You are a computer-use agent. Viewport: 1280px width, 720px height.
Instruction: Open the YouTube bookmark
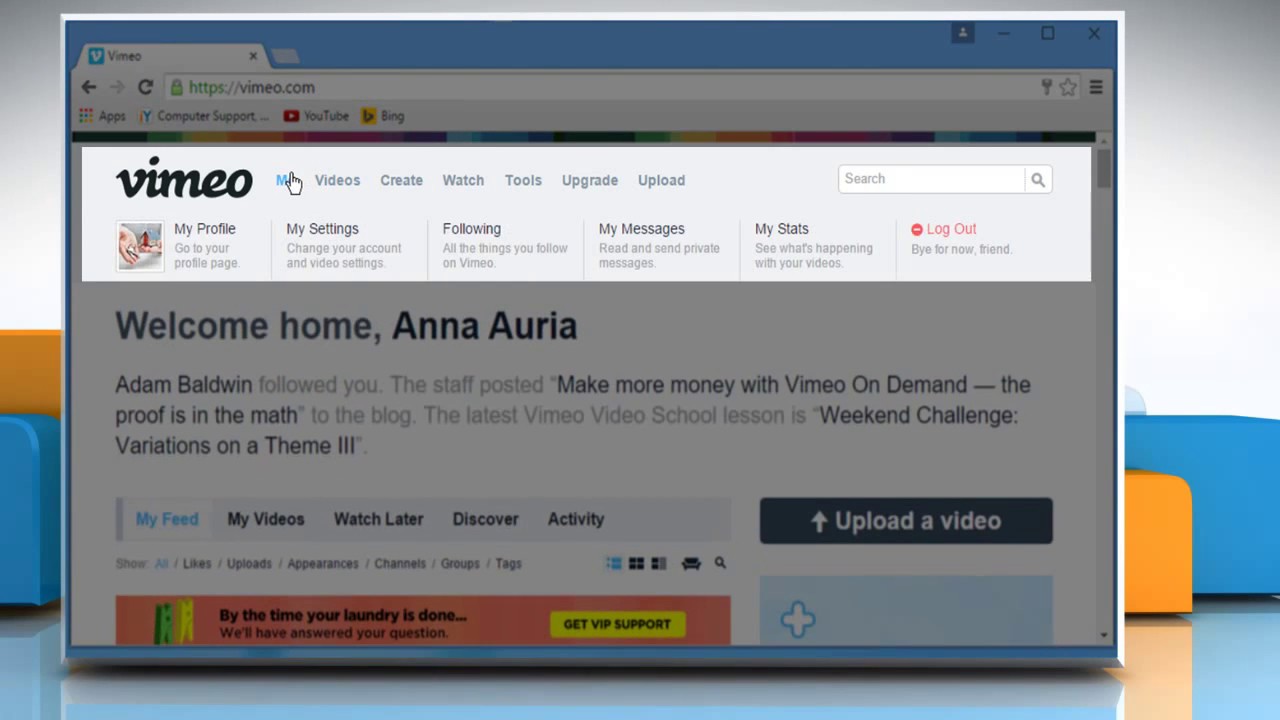click(x=316, y=116)
